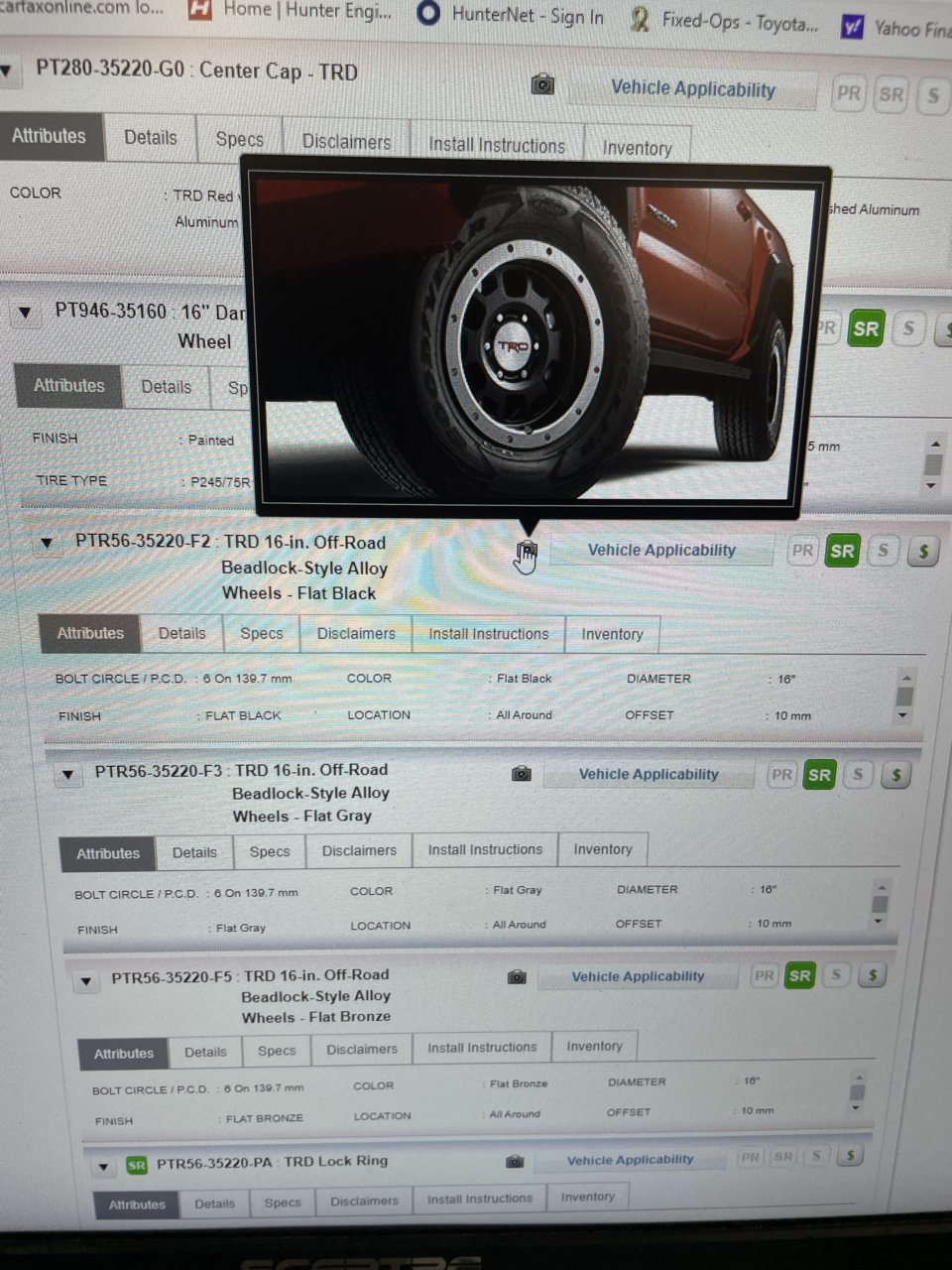Screen dimensions: 952x1270
Task: Open Install Instructions tab for TRD Lock Ring
Action: [x=480, y=1199]
